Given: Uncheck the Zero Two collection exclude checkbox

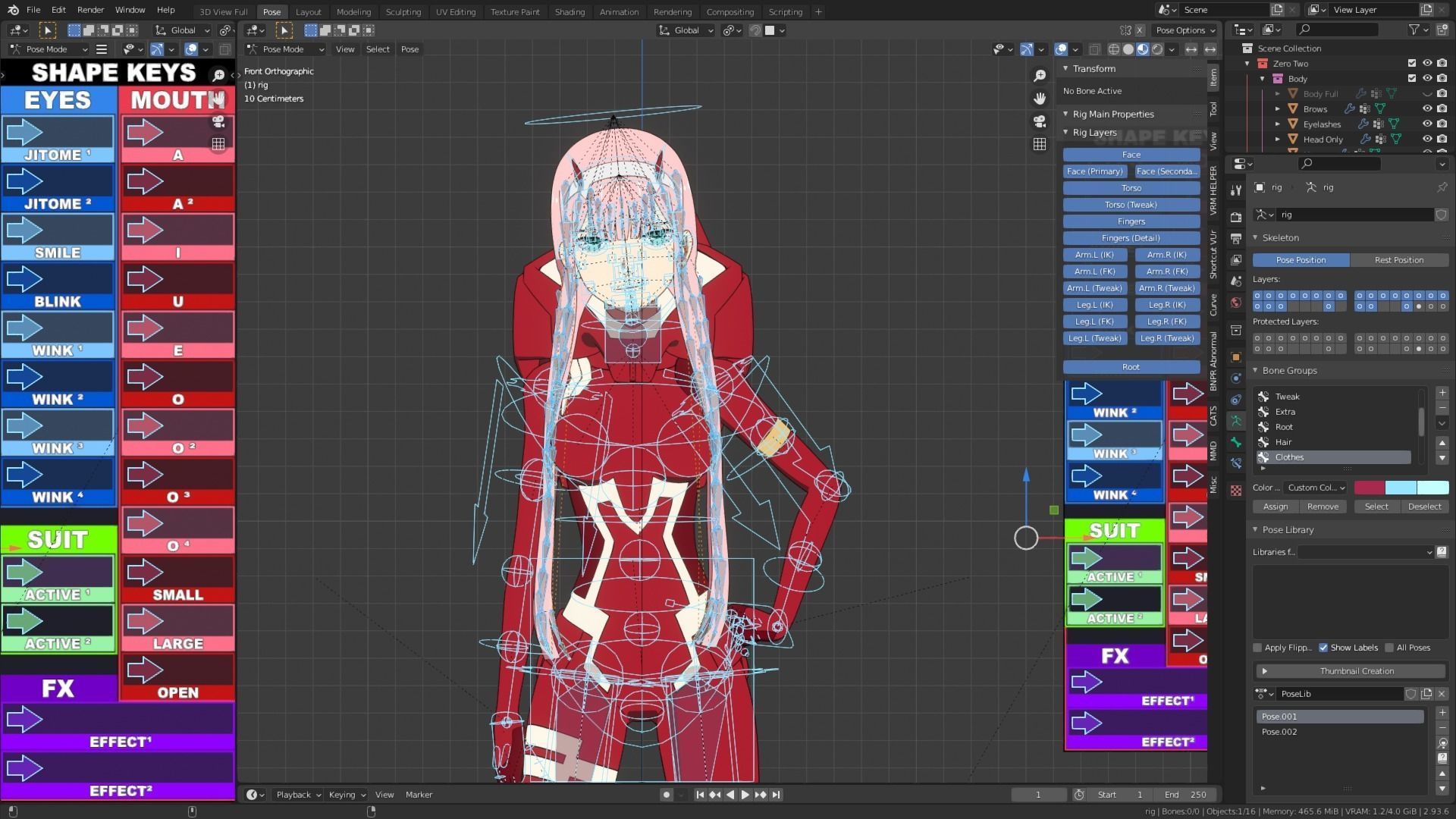Looking at the screenshot, I should 1411,64.
